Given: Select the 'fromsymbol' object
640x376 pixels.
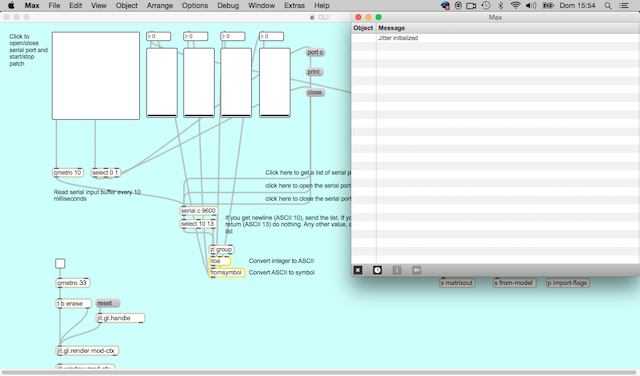Looking at the screenshot, I should [x=227, y=272].
